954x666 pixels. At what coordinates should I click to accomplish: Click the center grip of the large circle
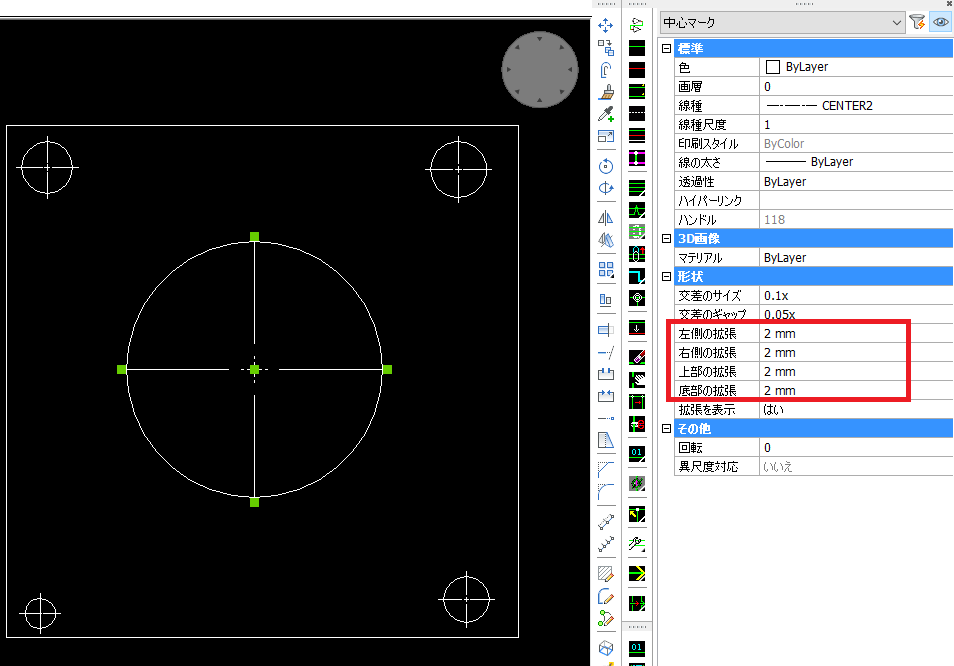coord(254,369)
